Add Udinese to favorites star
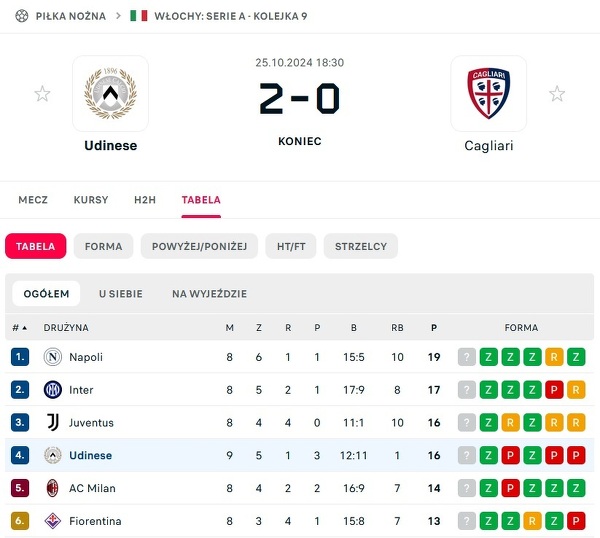The width and height of the screenshot is (600, 538). (42, 94)
